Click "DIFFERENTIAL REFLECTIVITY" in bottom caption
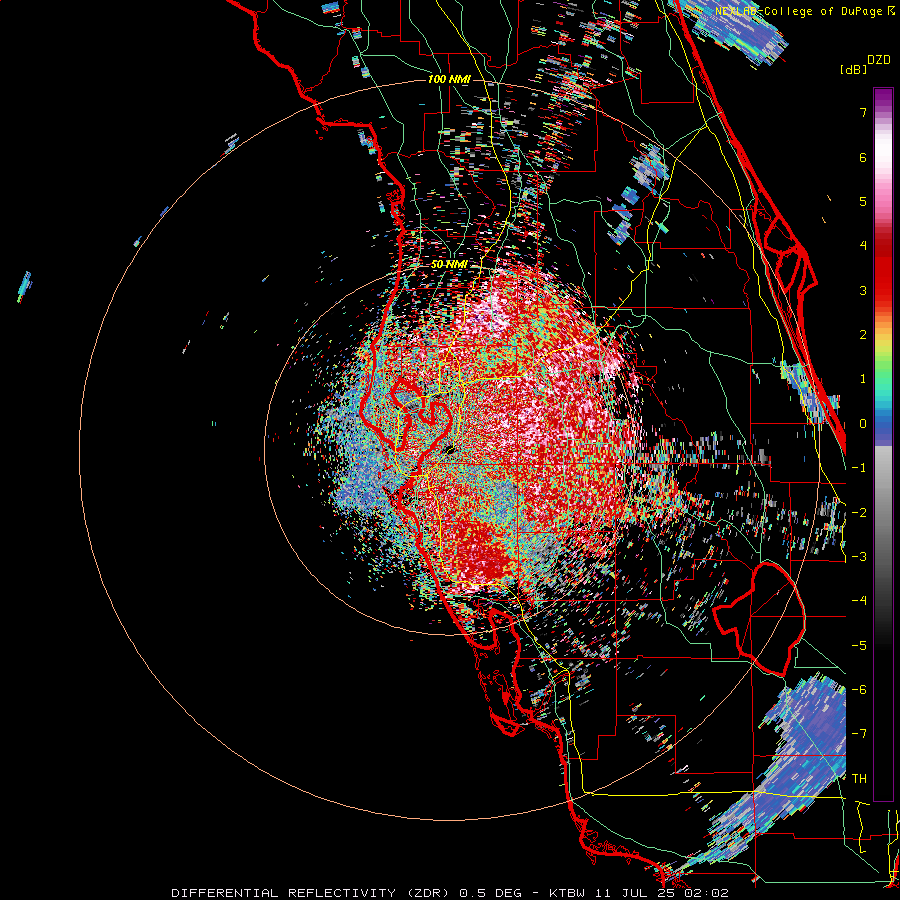 [x=282, y=893]
